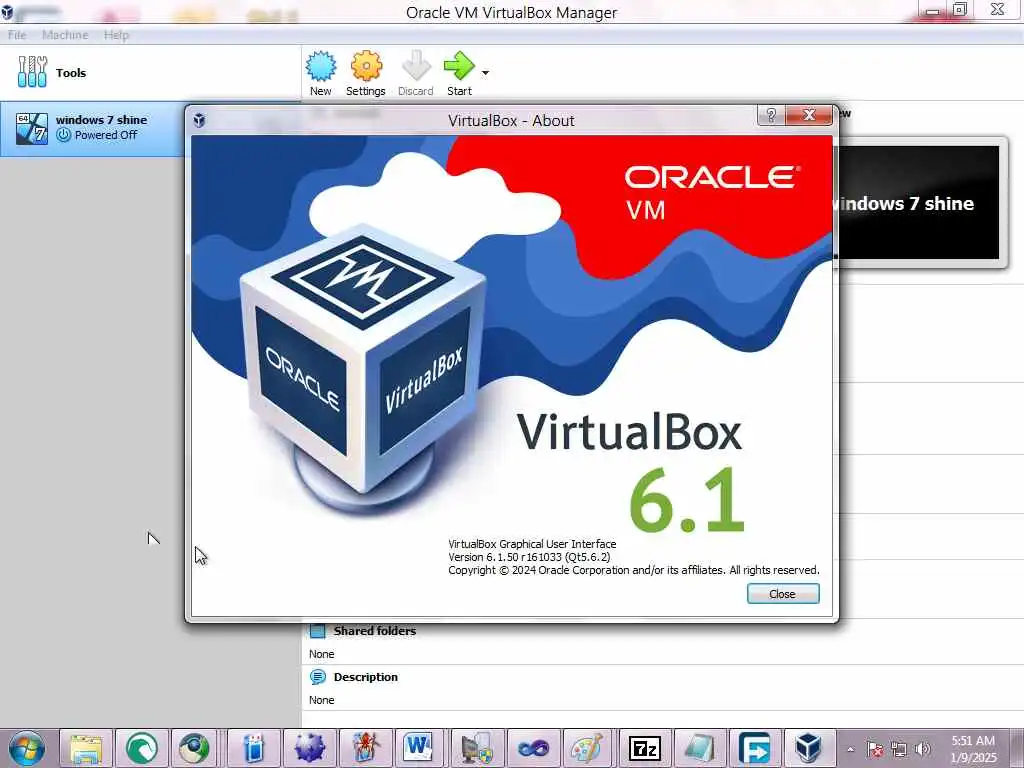Open the green swirl browser taskbar icon
1024x768 pixels.
tap(142, 748)
